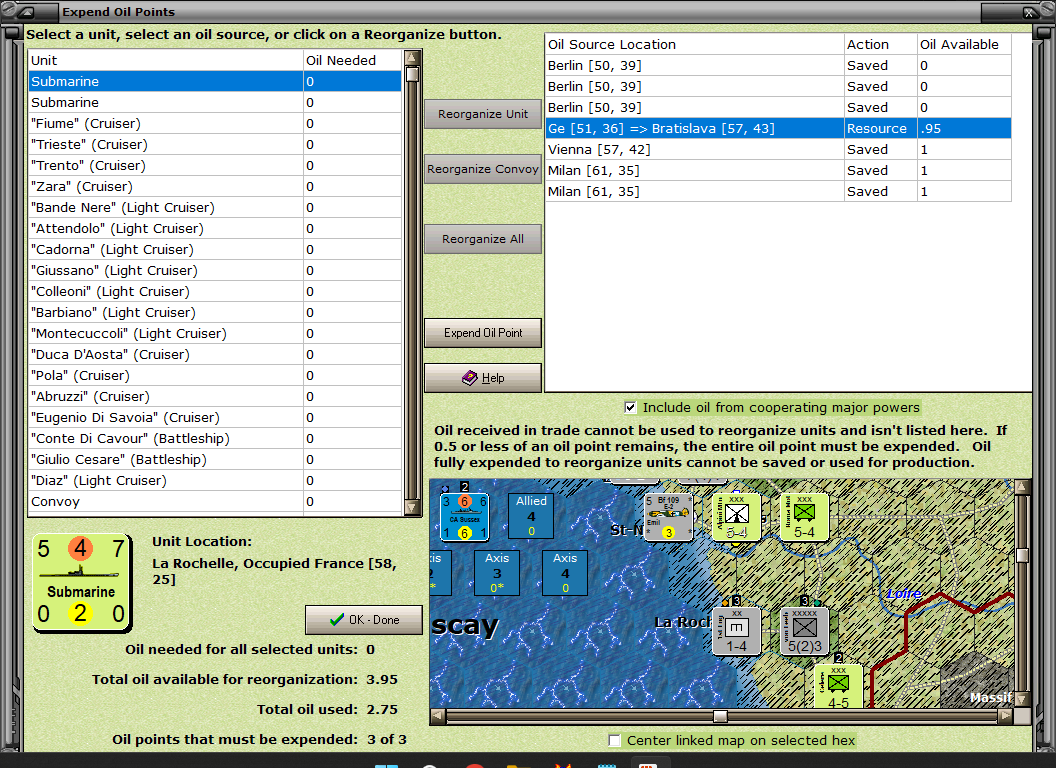Click the map horizontal scrollbar thumb
Image resolution: width=1056 pixels, height=768 pixels.
point(721,715)
